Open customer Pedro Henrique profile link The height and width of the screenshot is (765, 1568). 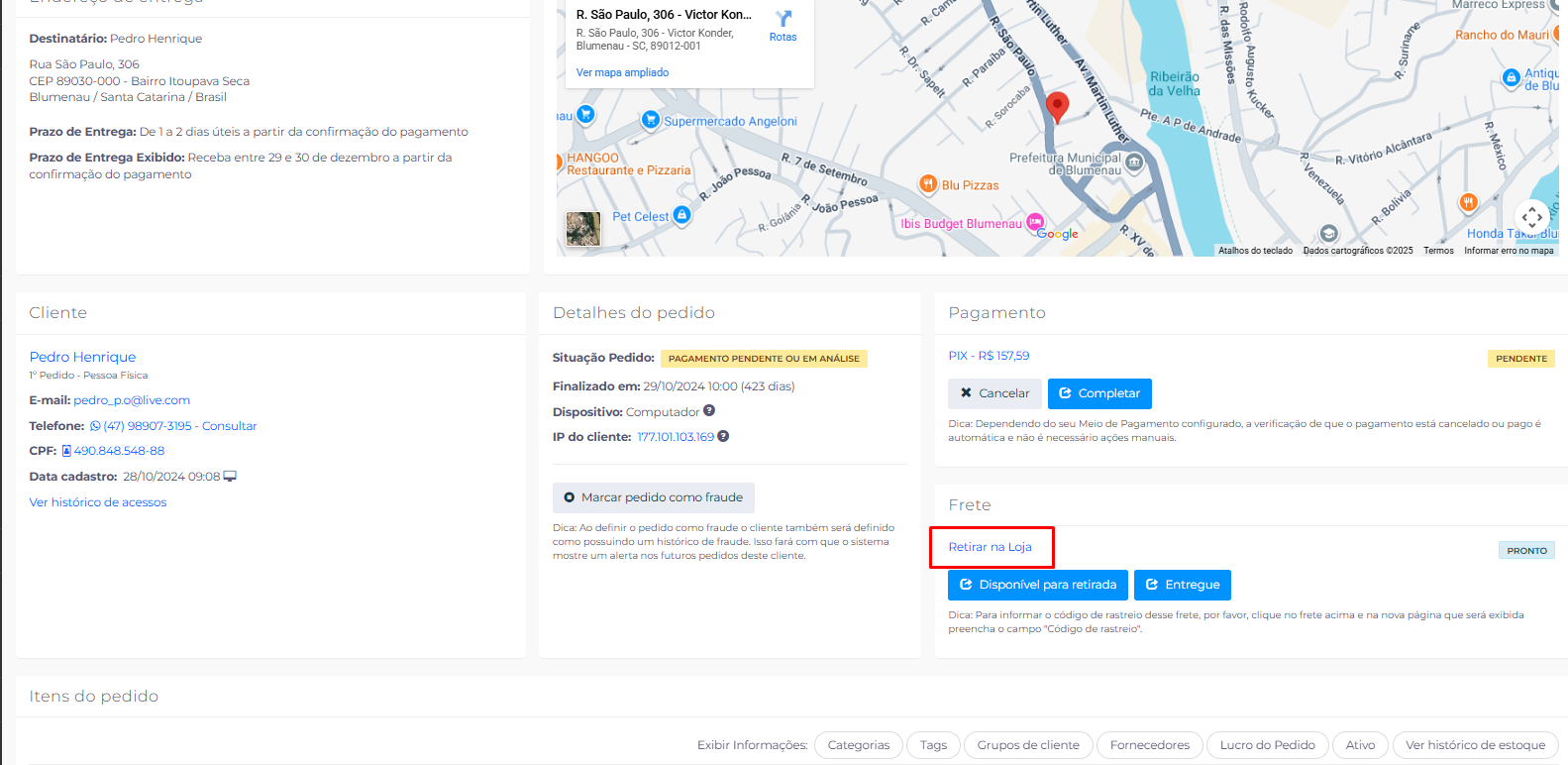pyautogui.click(x=82, y=357)
